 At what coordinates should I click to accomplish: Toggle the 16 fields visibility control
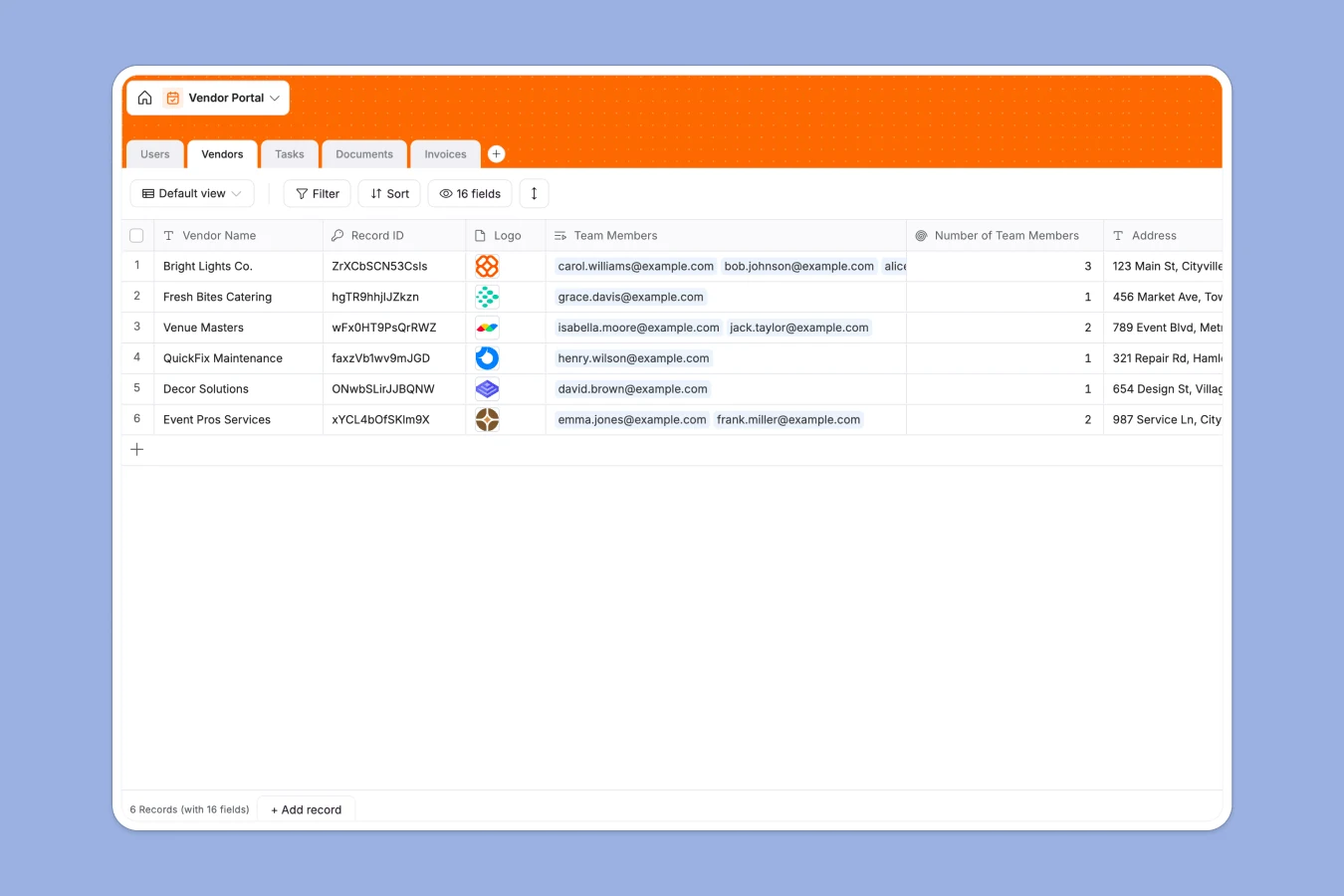tap(469, 193)
